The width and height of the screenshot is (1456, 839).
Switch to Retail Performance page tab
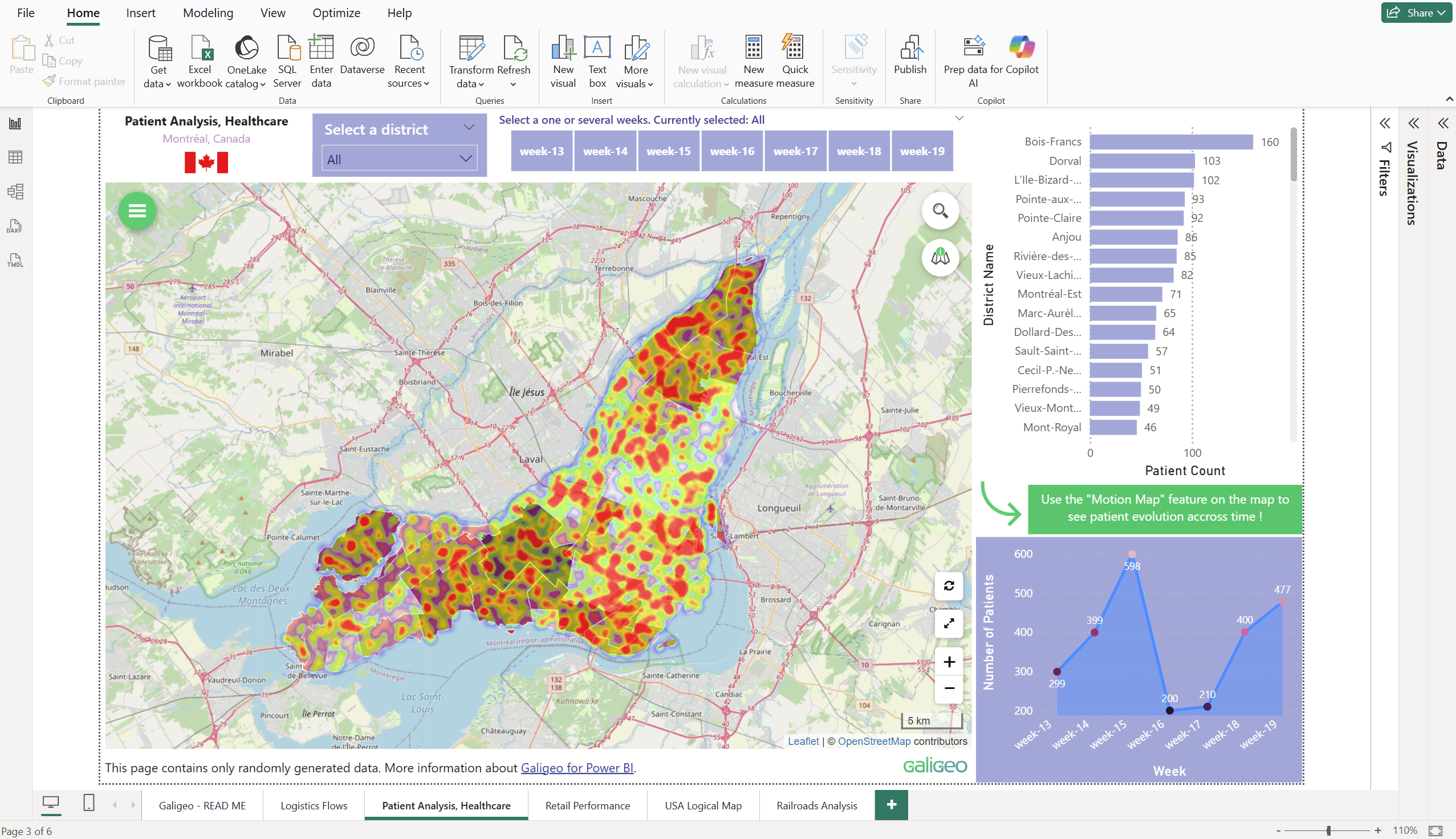(587, 805)
